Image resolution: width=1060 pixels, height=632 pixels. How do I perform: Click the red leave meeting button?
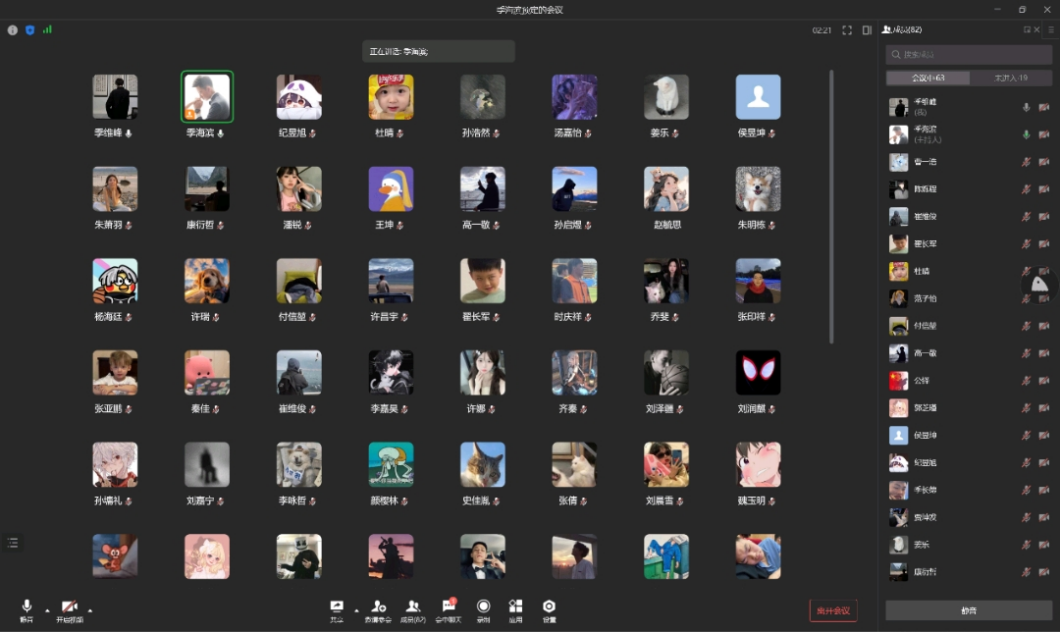pyautogui.click(x=833, y=610)
